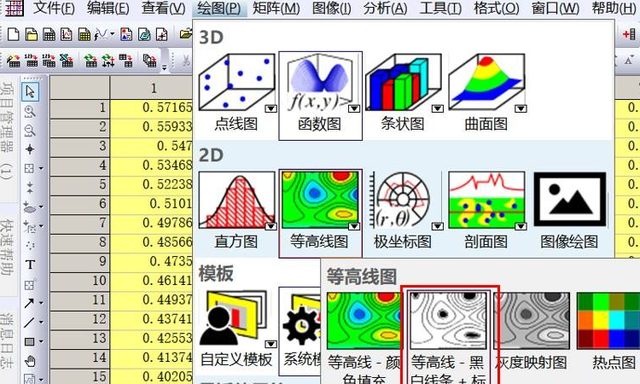This screenshot has height=384, width=640.
Task: Open the 格式(O) menu
Action: coord(496,8)
